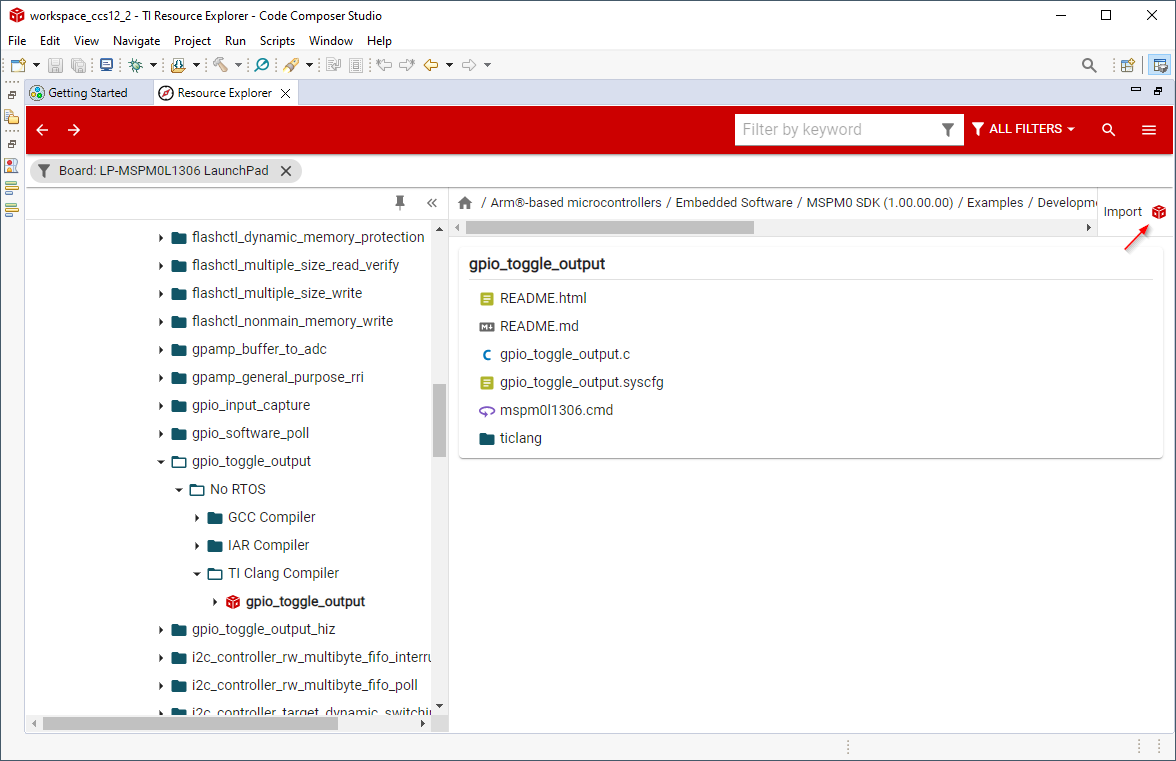This screenshot has height=761, width=1176.
Task: Open the README.html file
Action: click(x=543, y=298)
